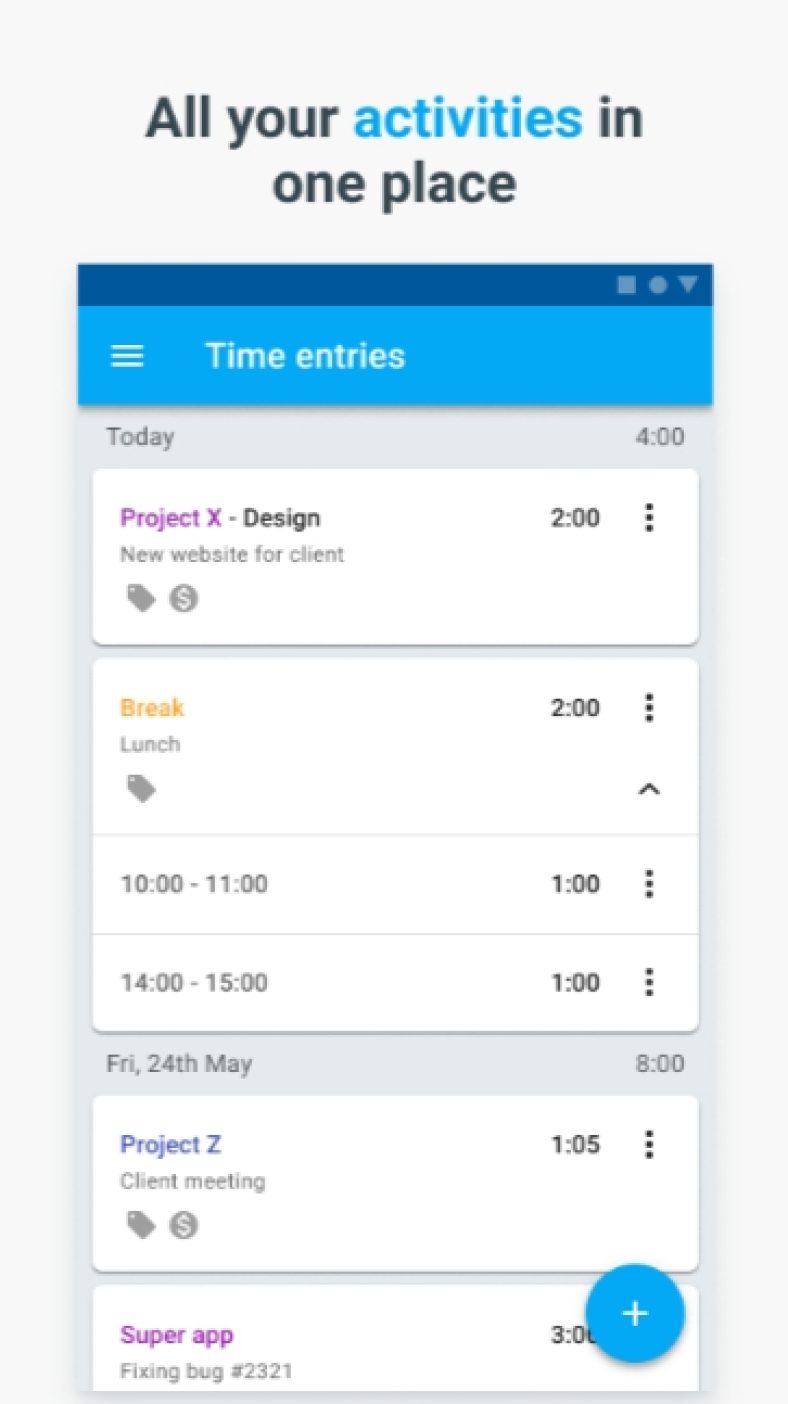Open the overflow menu for the 14:00-15:00 entry
Image resolution: width=788 pixels, height=1404 pixels.
pos(649,983)
